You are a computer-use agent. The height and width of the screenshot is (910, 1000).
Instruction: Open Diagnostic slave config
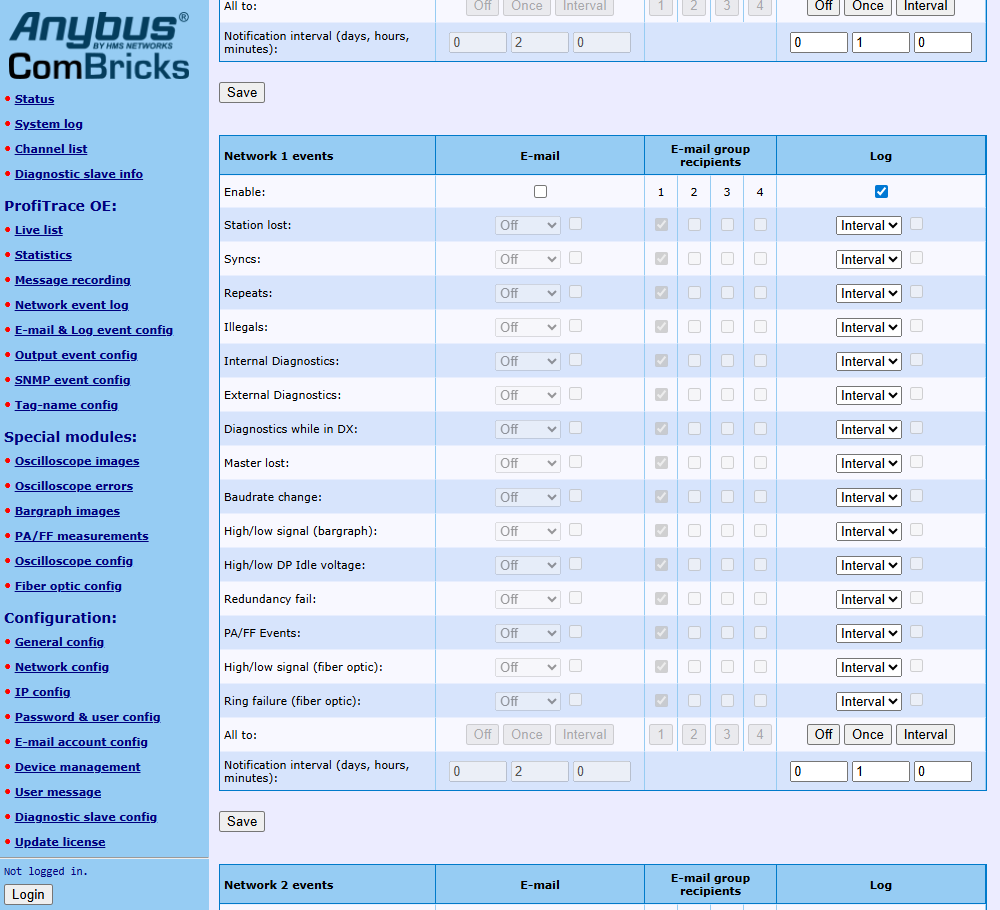pos(85,816)
